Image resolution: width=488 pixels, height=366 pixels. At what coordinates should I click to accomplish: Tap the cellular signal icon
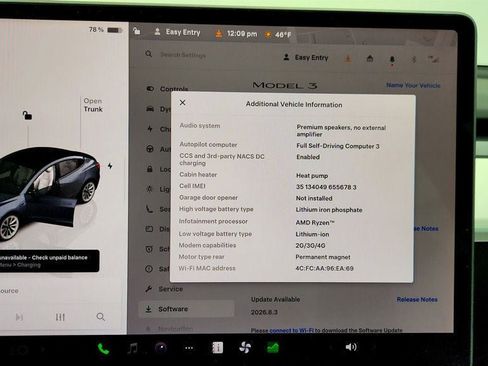point(433,60)
